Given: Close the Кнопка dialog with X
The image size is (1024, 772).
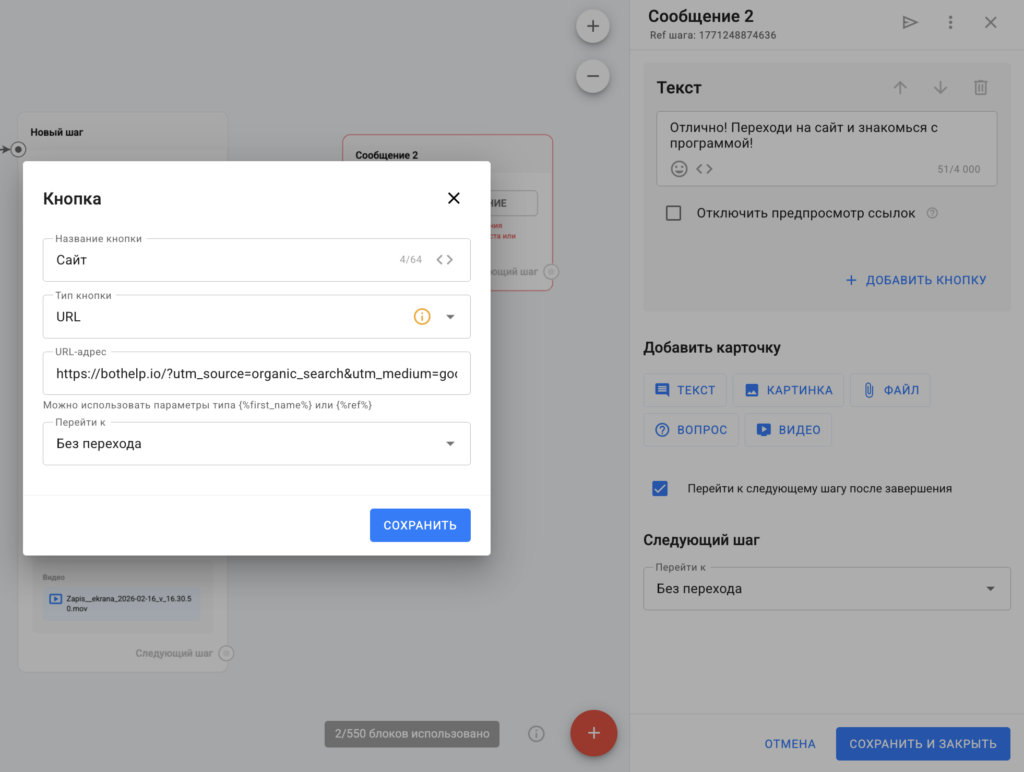Looking at the screenshot, I should click(x=454, y=198).
